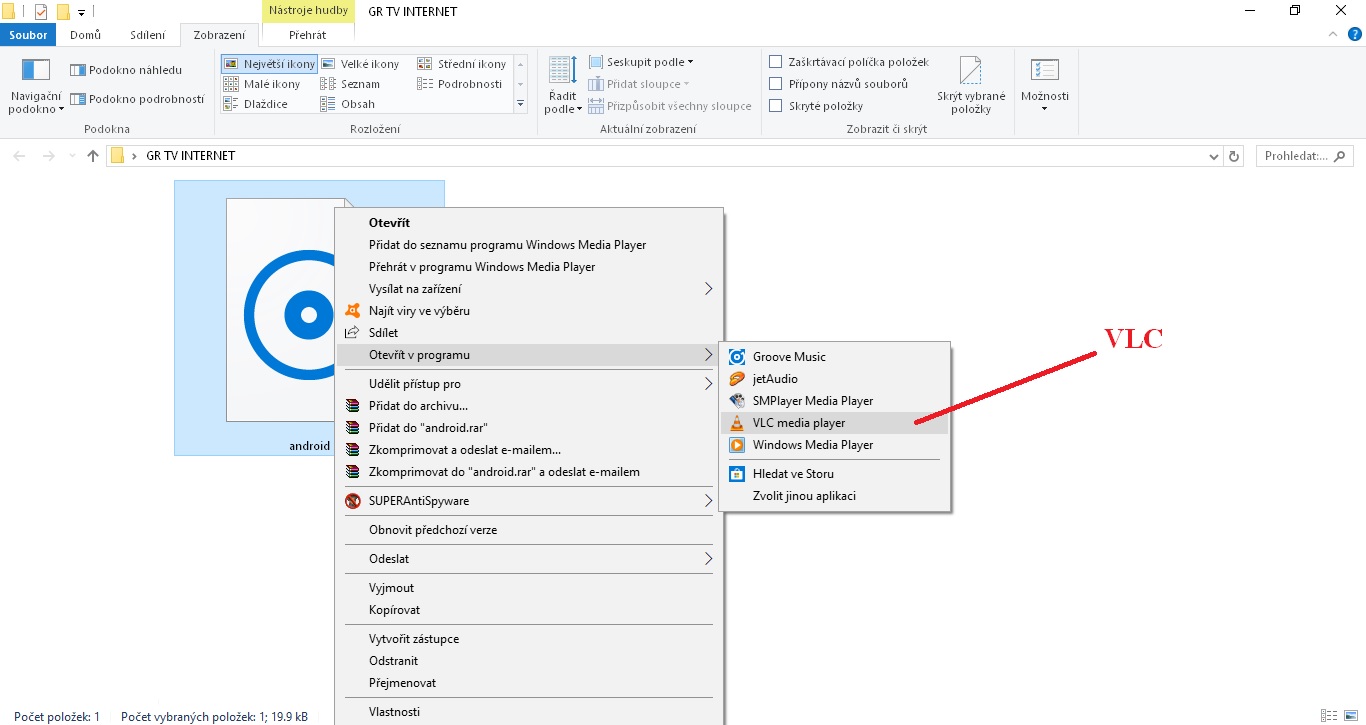The image size is (1366, 725).
Task: Choose Přidat do archivu... WinRAR entry
Action: coord(528,406)
